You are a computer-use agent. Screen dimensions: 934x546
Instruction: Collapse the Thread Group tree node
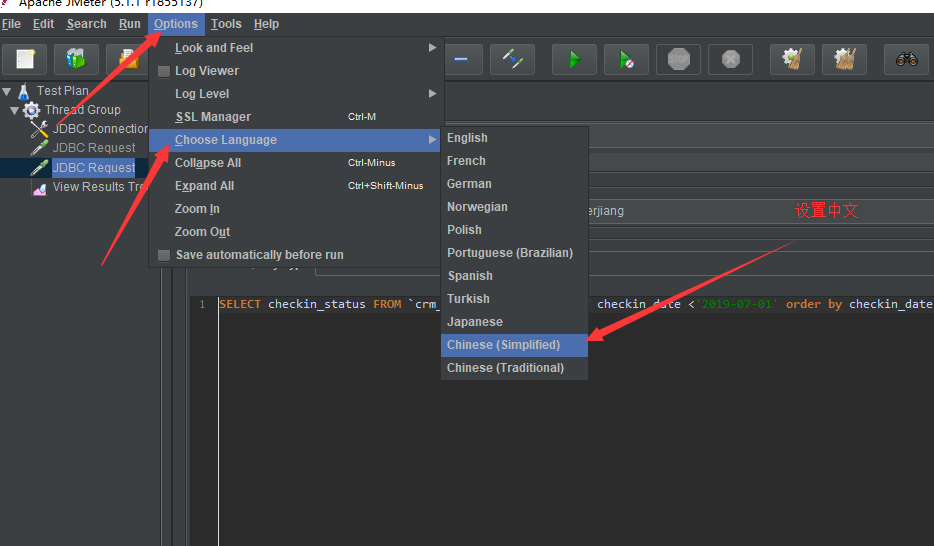click(x=14, y=111)
